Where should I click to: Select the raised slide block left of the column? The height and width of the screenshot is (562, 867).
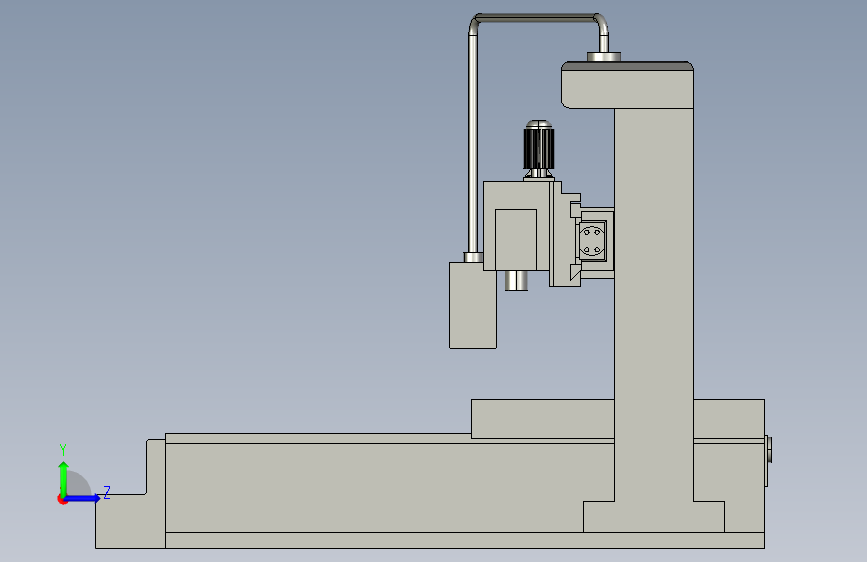542,419
